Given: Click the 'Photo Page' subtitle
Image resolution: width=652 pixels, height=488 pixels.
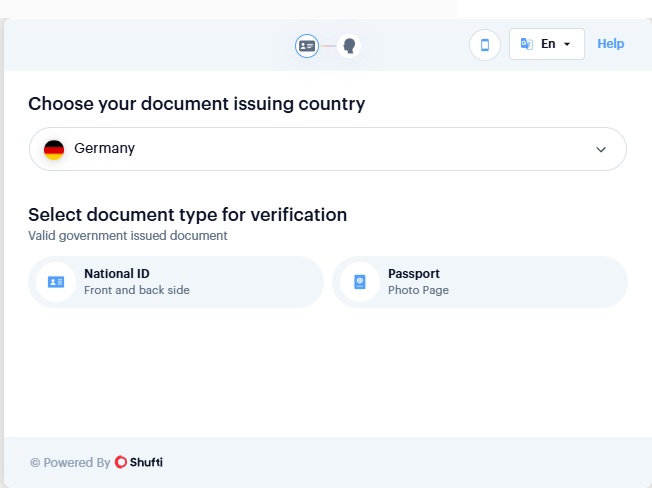Looking at the screenshot, I should pyautogui.click(x=418, y=291).
